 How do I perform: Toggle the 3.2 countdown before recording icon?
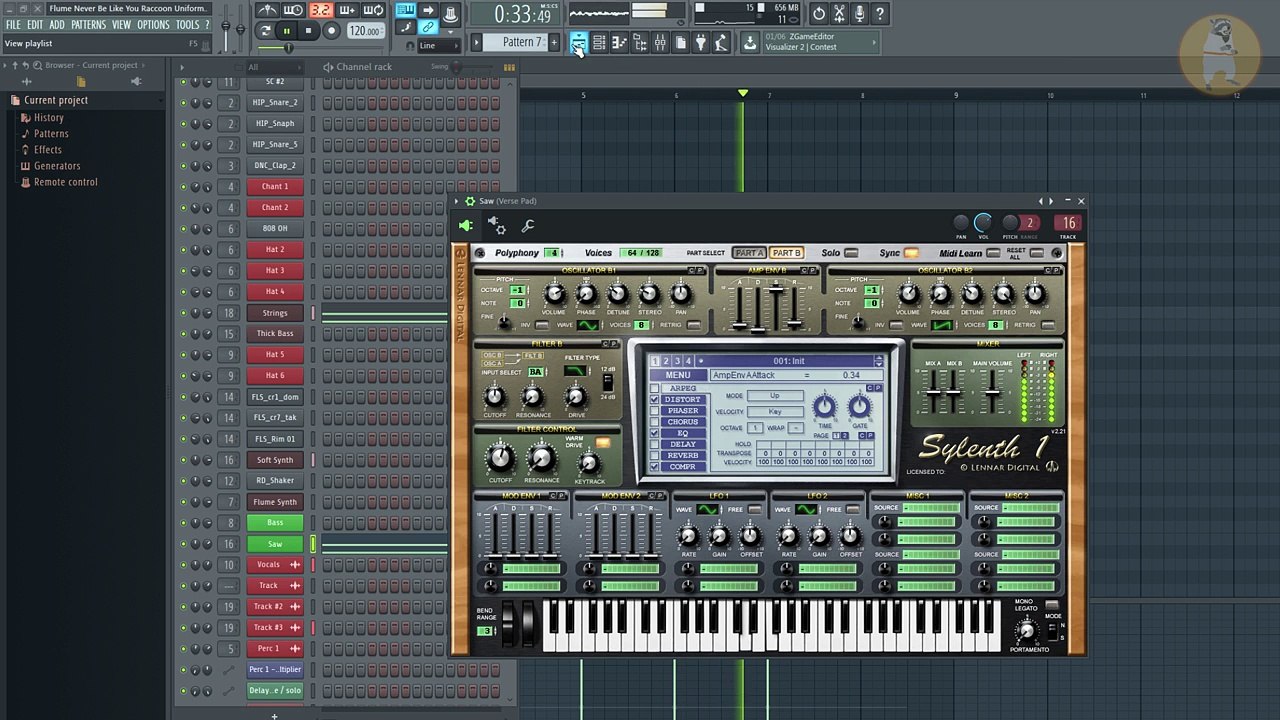[x=320, y=11]
